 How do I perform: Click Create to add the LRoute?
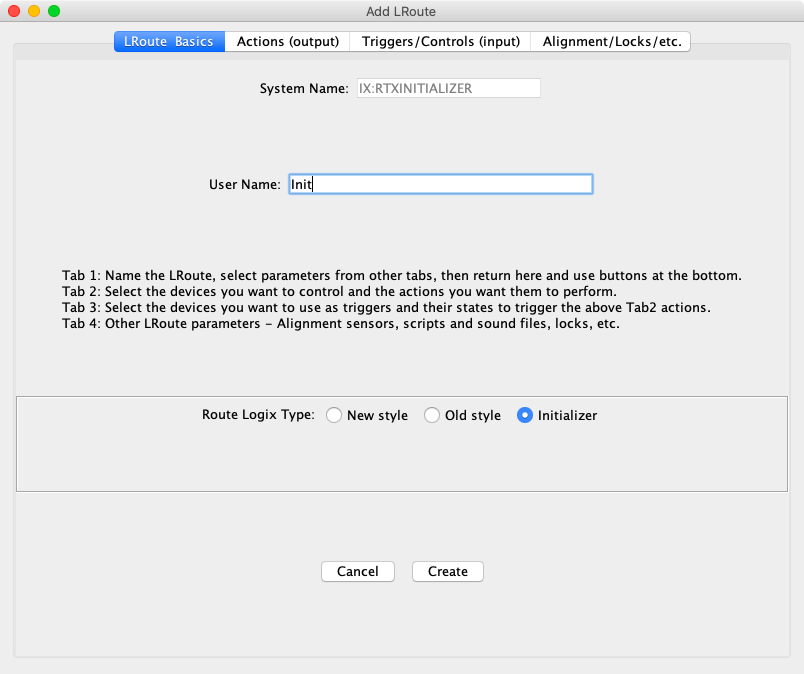[447, 571]
